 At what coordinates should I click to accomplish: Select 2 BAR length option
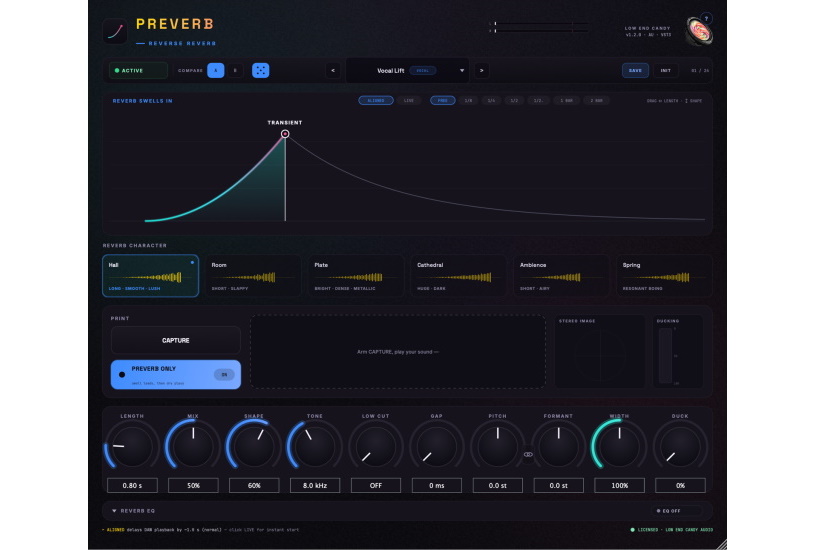(597, 100)
